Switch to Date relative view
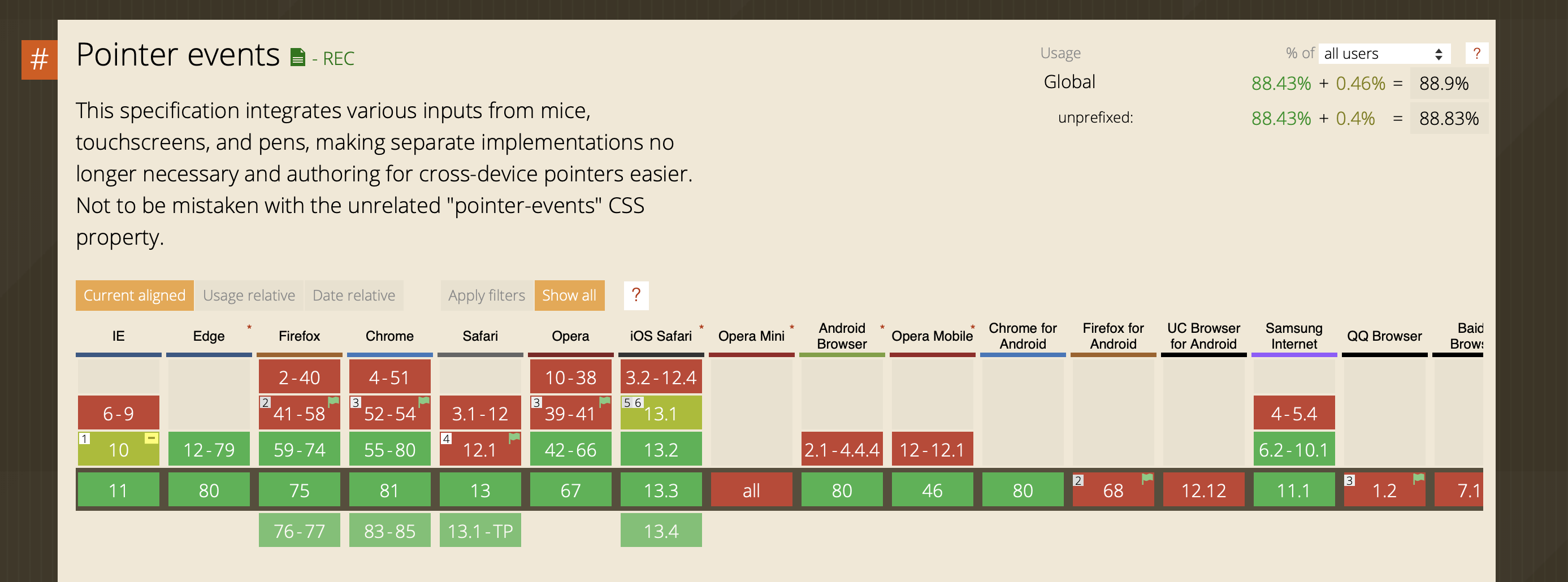 [x=354, y=296]
